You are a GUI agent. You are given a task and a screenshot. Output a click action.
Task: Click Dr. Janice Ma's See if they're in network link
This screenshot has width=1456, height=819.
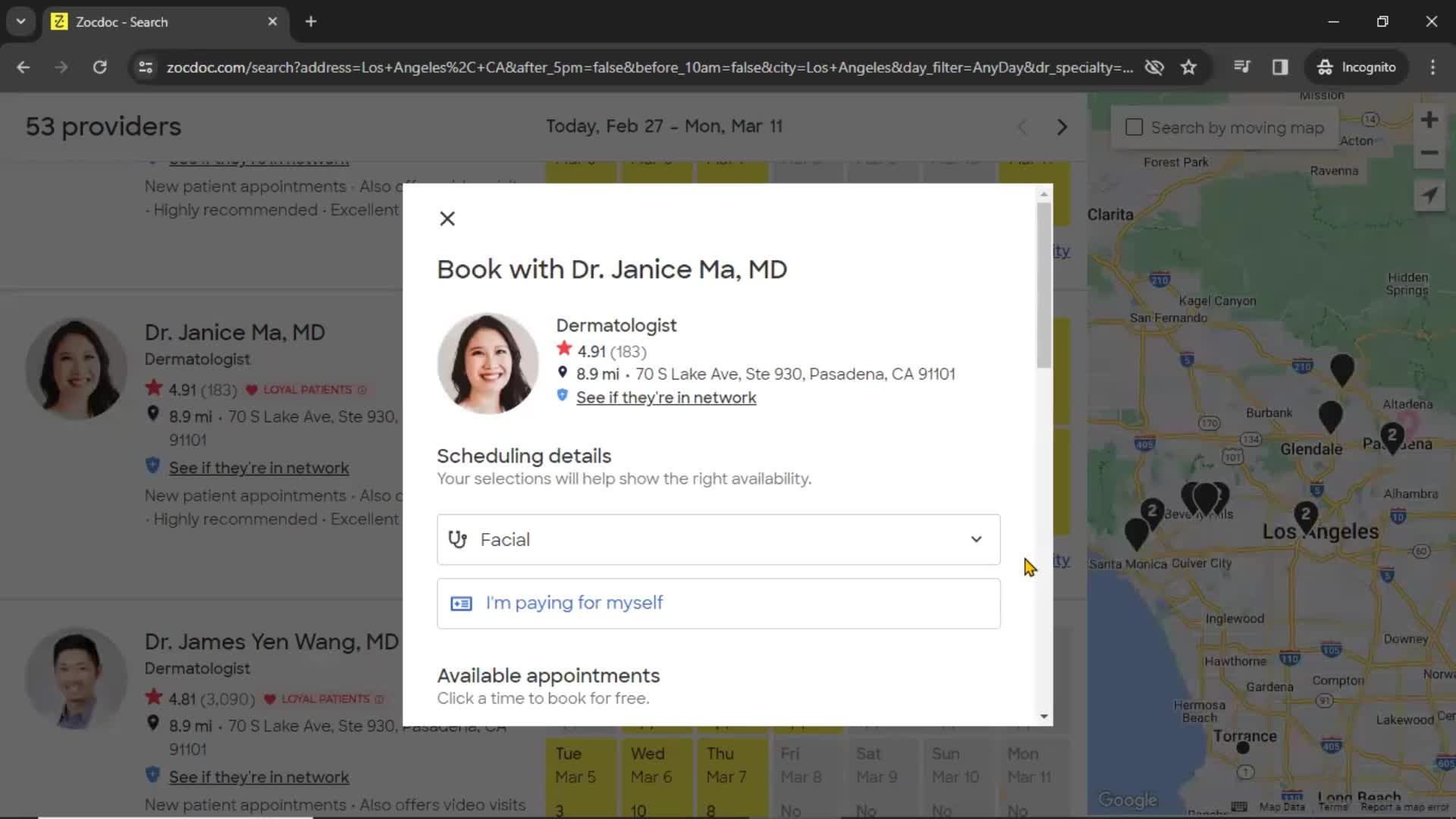point(259,468)
